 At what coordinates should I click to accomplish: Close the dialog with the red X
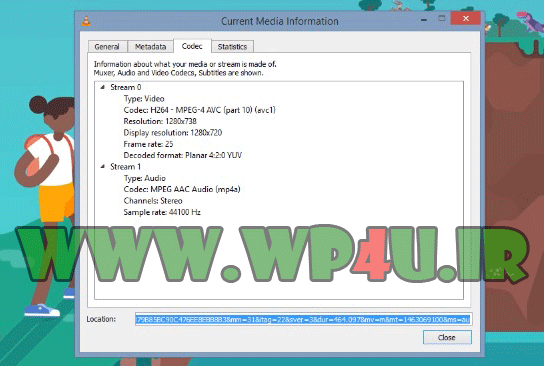(x=466, y=18)
